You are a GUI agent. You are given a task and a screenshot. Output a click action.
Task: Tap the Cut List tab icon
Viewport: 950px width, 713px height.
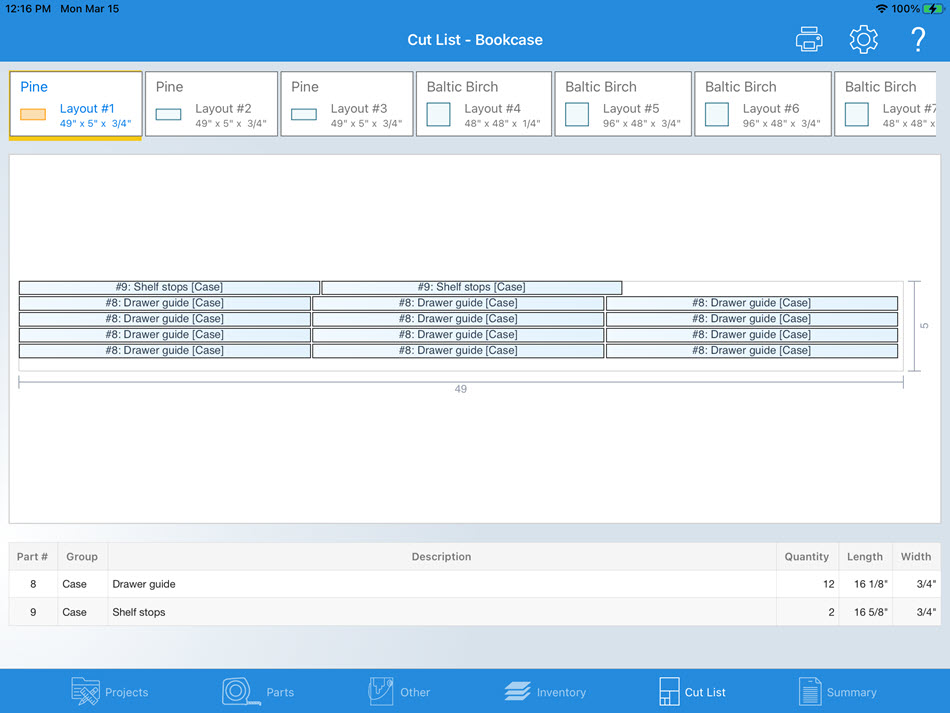(692, 691)
